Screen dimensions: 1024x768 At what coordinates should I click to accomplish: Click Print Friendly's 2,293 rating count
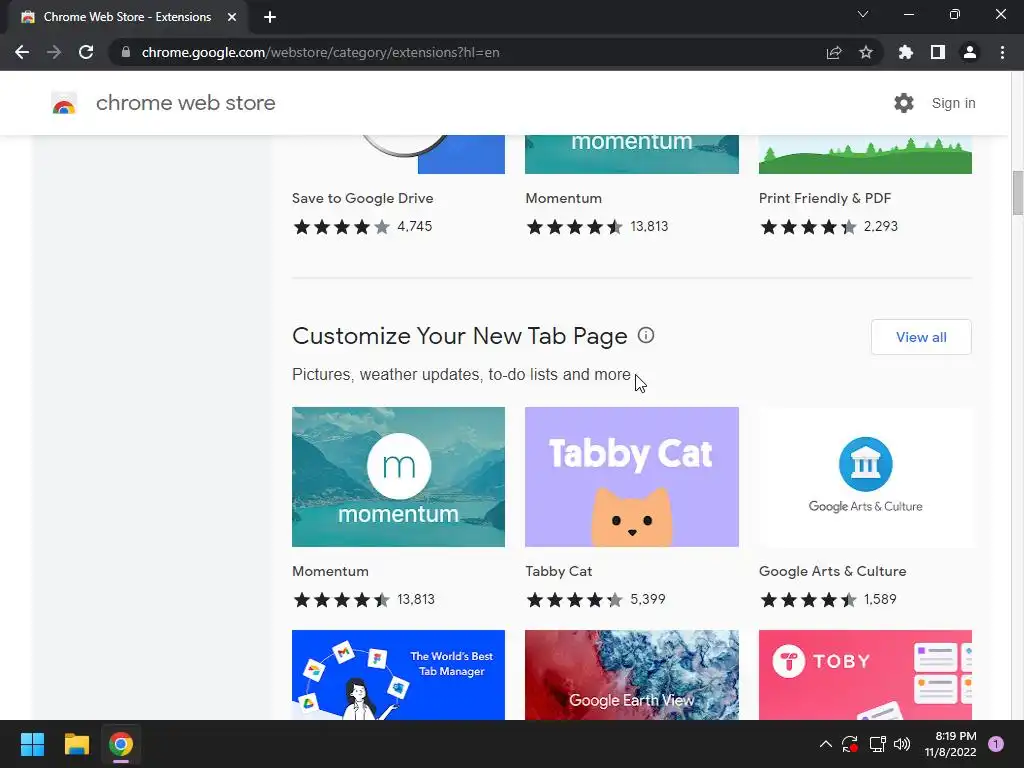(880, 226)
